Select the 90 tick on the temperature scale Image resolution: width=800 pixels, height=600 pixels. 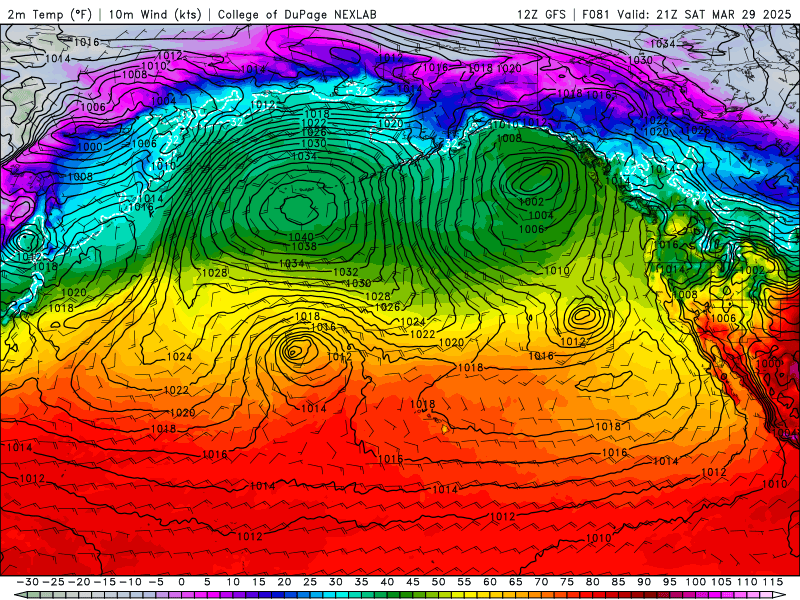644,582
